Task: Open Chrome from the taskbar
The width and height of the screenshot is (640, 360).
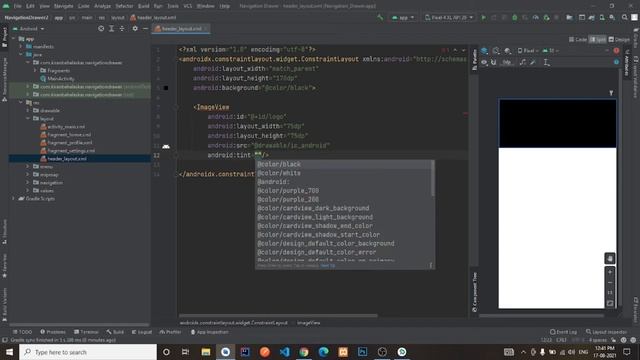Action: pyautogui.click(x=304, y=352)
